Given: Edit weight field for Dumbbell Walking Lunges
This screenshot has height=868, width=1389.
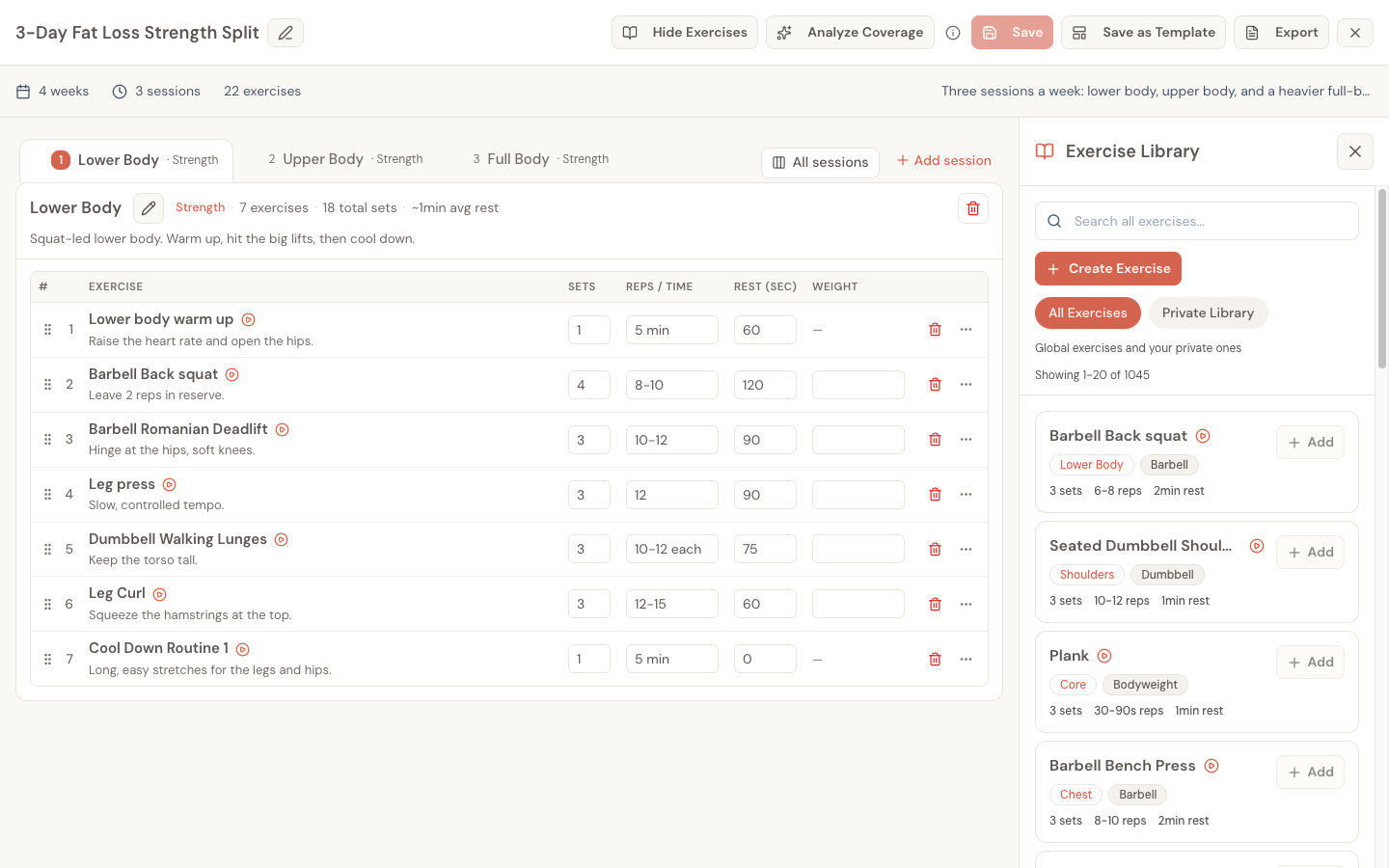Looking at the screenshot, I should (858, 549).
